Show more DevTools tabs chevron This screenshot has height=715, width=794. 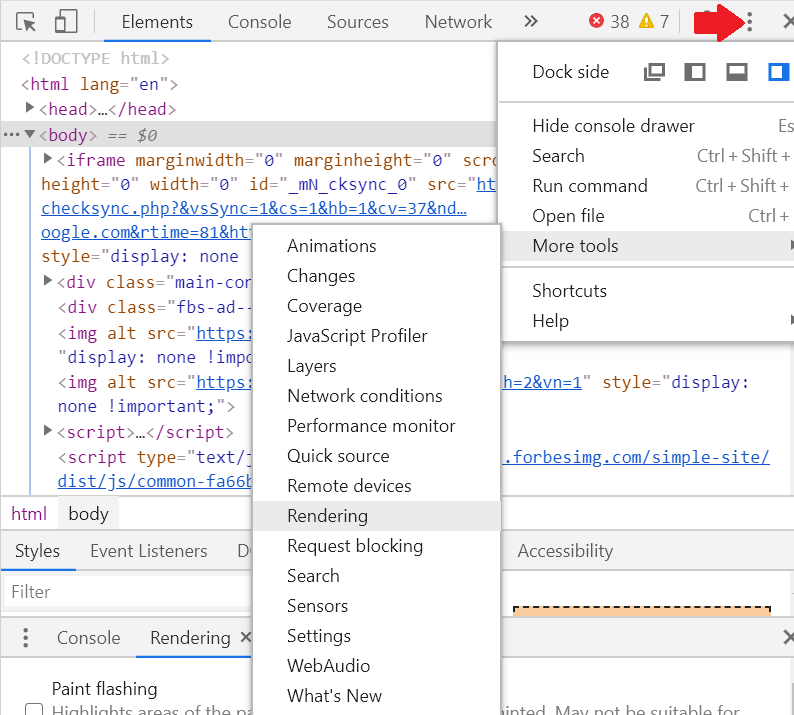tap(530, 21)
